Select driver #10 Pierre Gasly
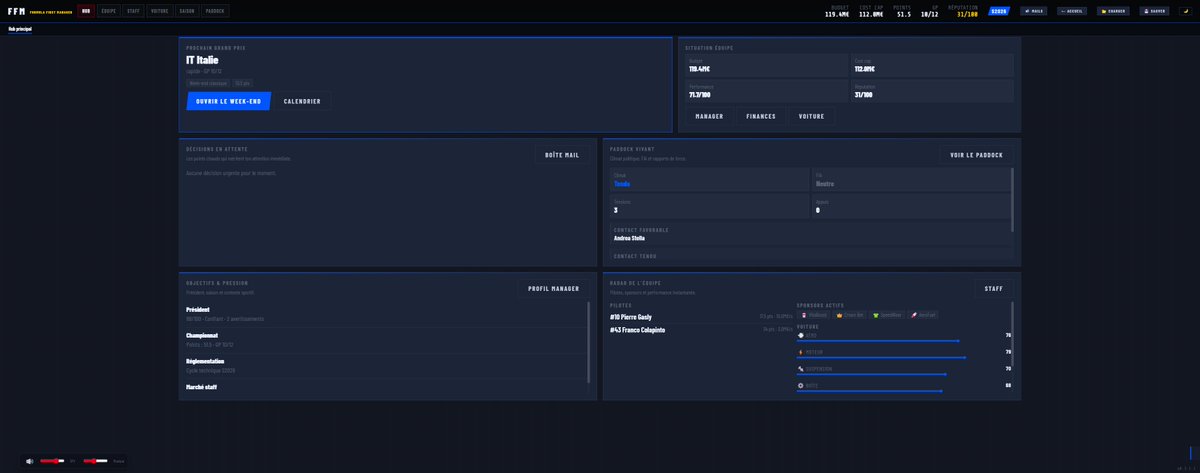 (x=701, y=316)
